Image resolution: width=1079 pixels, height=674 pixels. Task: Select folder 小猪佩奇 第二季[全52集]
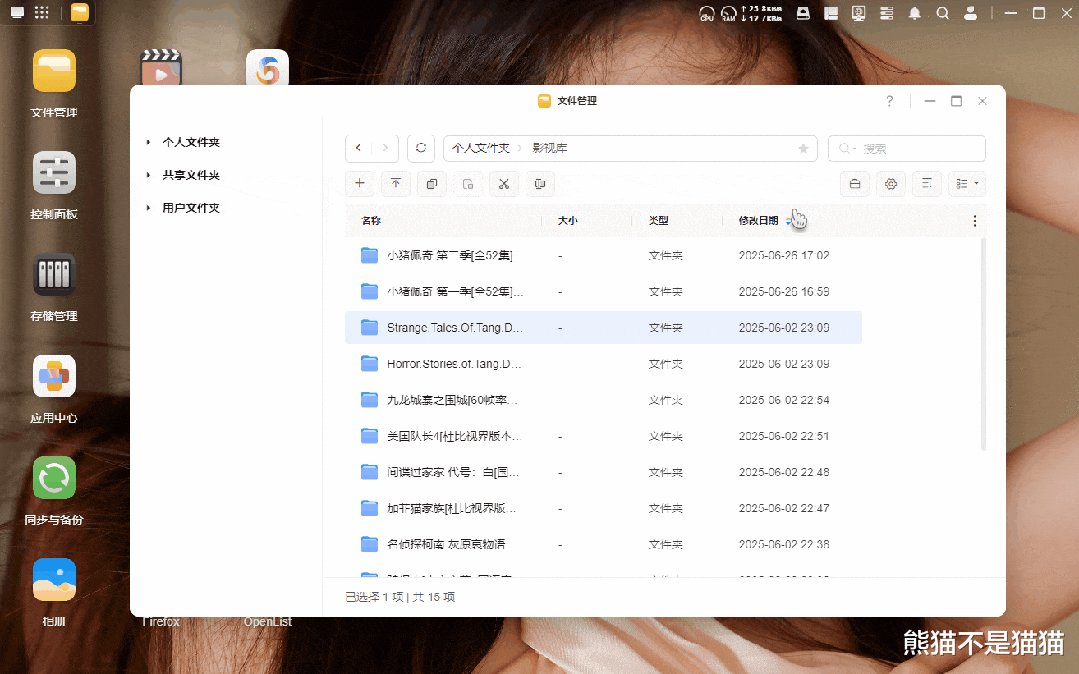603,255
